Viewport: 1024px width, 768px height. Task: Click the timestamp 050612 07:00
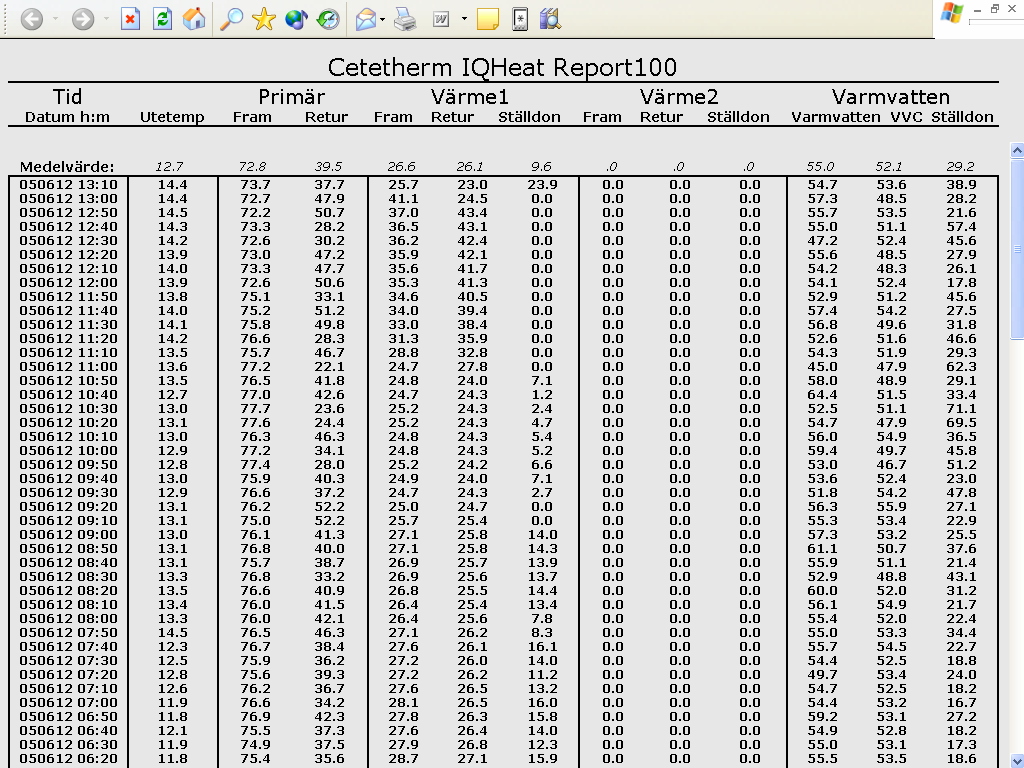coord(69,703)
